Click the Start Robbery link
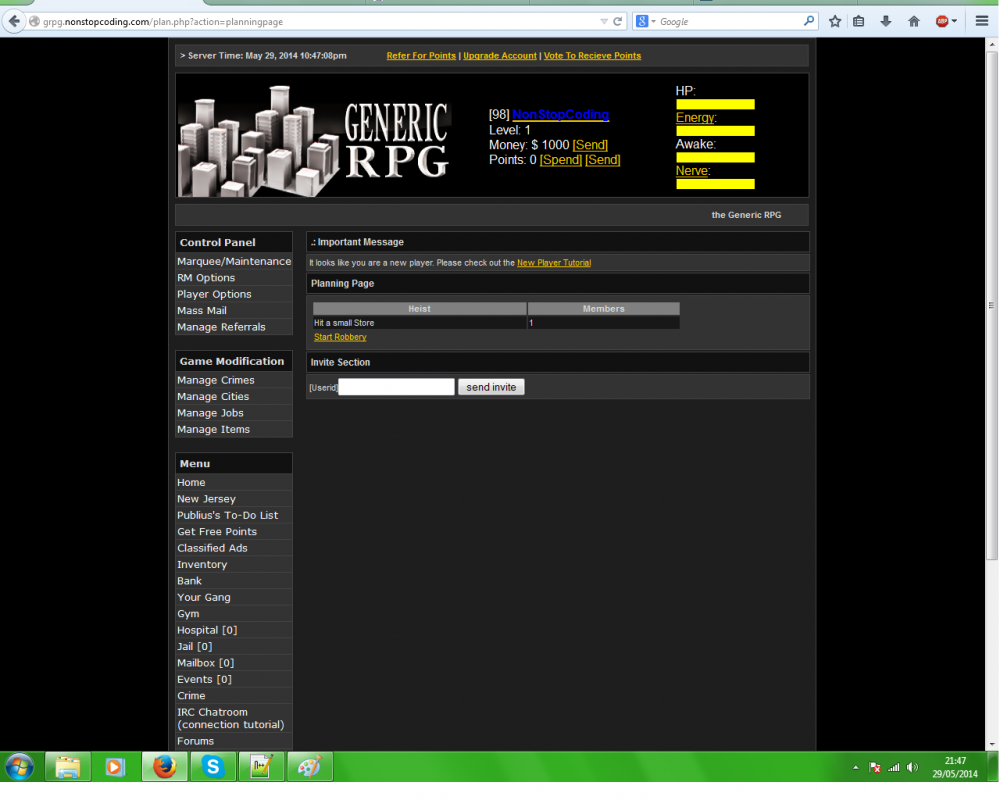Image resolution: width=1000 pixels, height=800 pixels. 339,337
